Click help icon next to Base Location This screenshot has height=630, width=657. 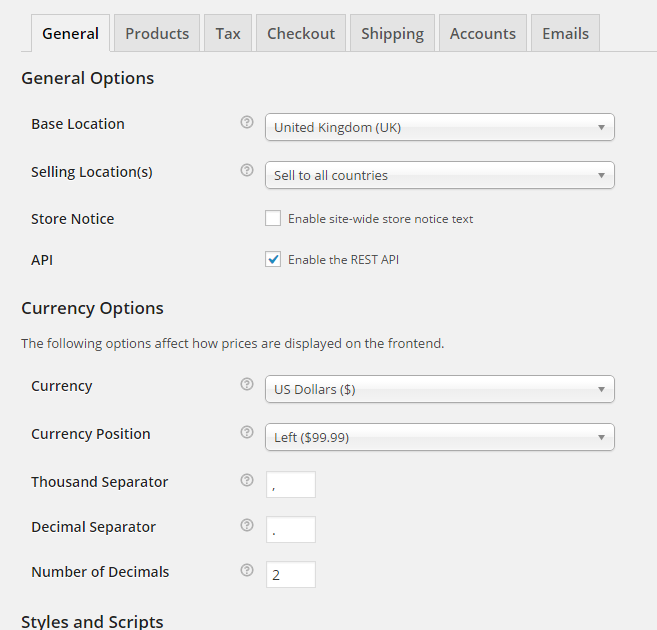247,123
